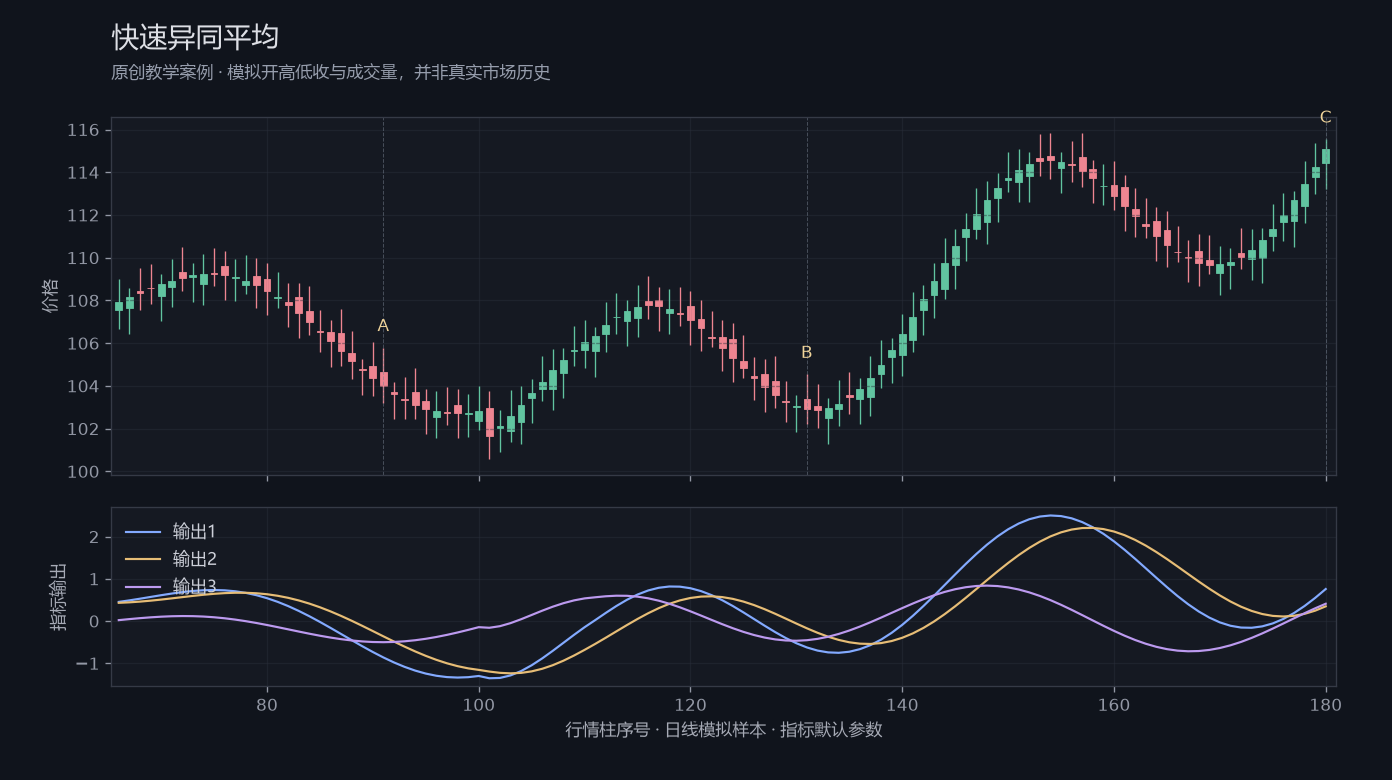This screenshot has width=1392, height=780.
Task: Click annotation marker A on the price chart
Action: (383, 326)
